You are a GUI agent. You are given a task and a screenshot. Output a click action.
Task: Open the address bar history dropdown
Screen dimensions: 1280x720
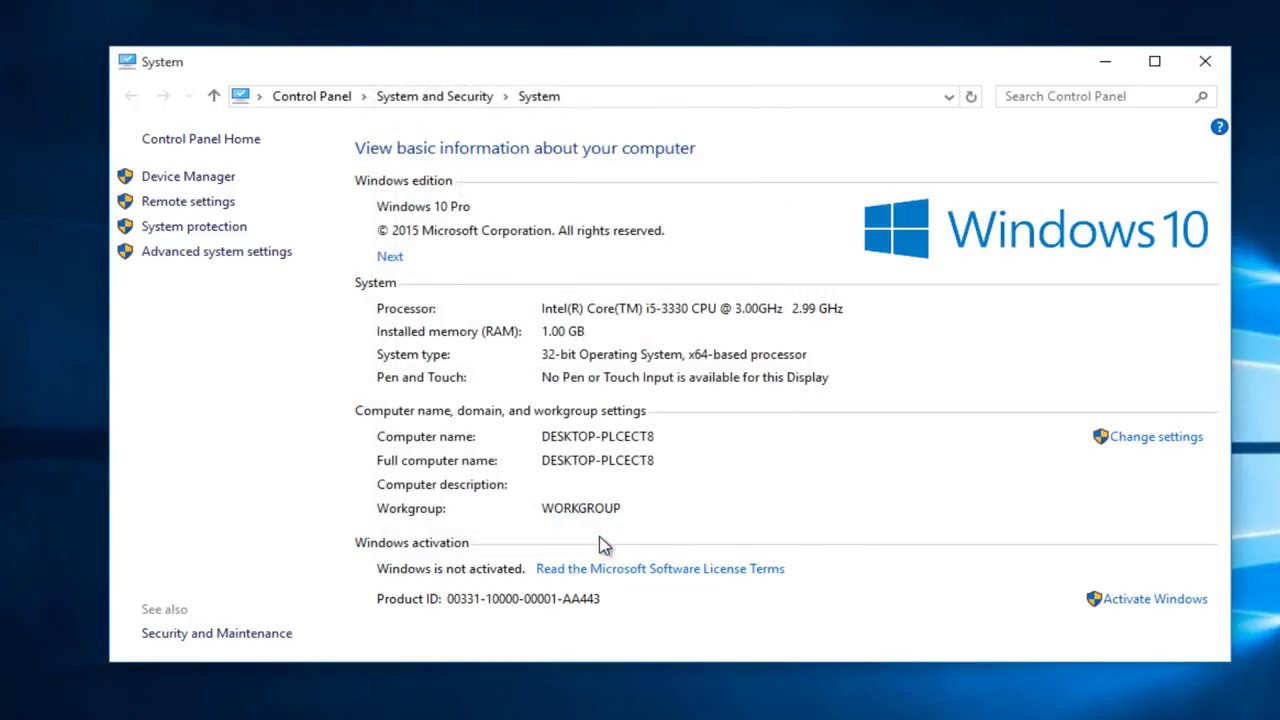[x=949, y=97]
